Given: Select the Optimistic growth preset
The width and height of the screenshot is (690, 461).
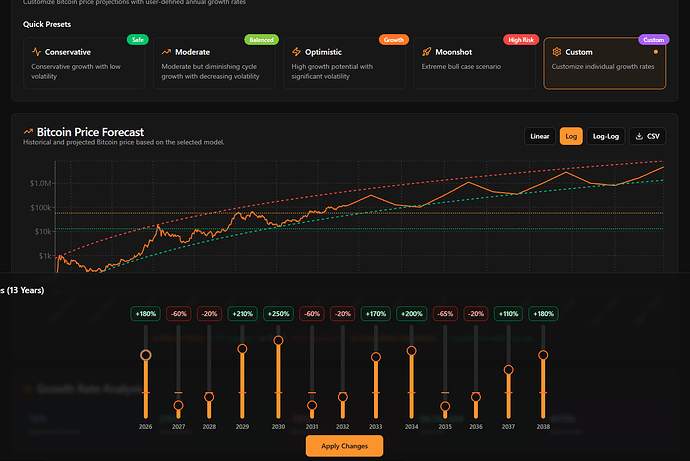Looking at the screenshot, I should click(344, 63).
